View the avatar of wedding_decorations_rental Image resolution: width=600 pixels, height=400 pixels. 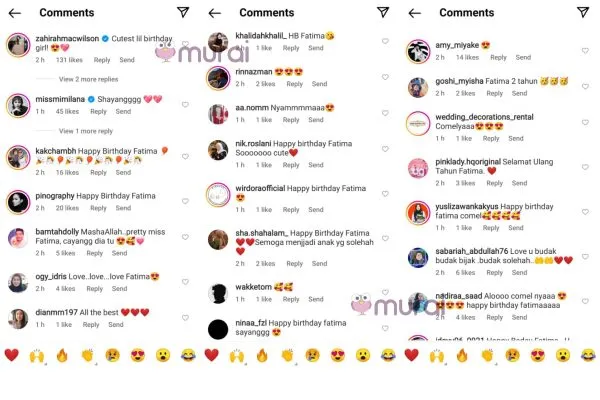tap(418, 123)
